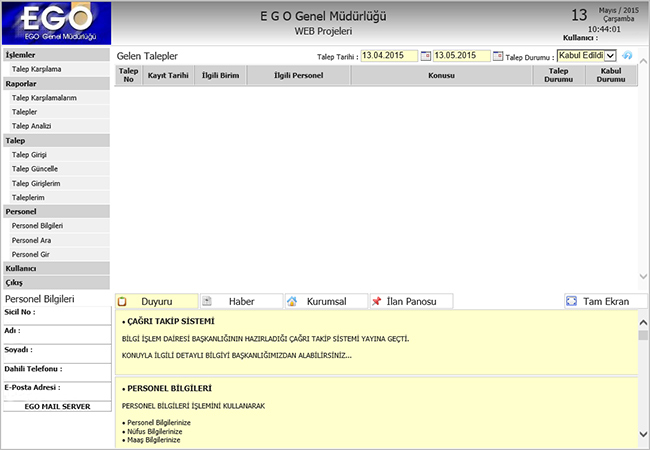Show the Duyuru tab
The height and width of the screenshot is (450, 650).
coord(156,301)
